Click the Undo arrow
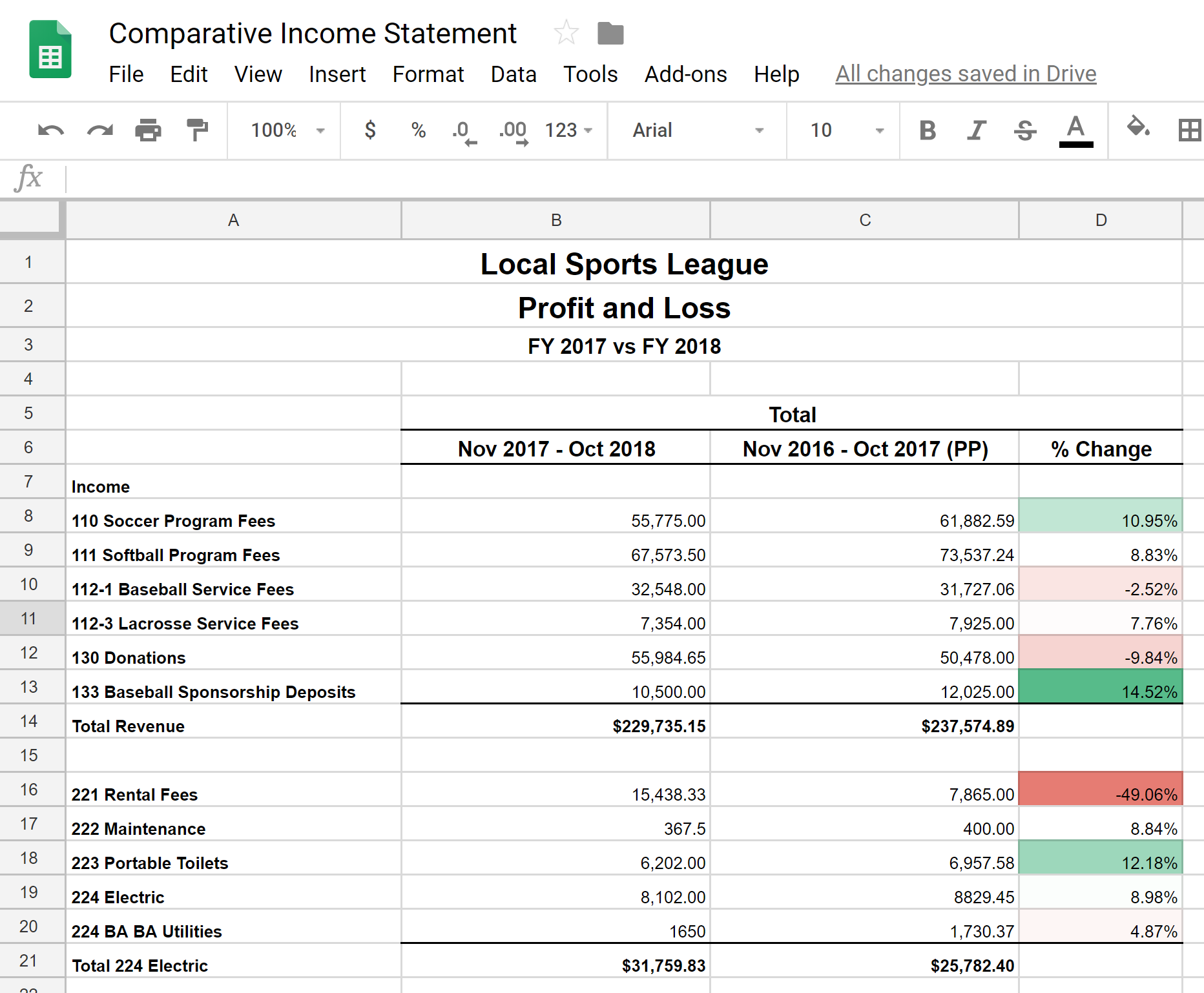The height and width of the screenshot is (993, 1204). 51,131
